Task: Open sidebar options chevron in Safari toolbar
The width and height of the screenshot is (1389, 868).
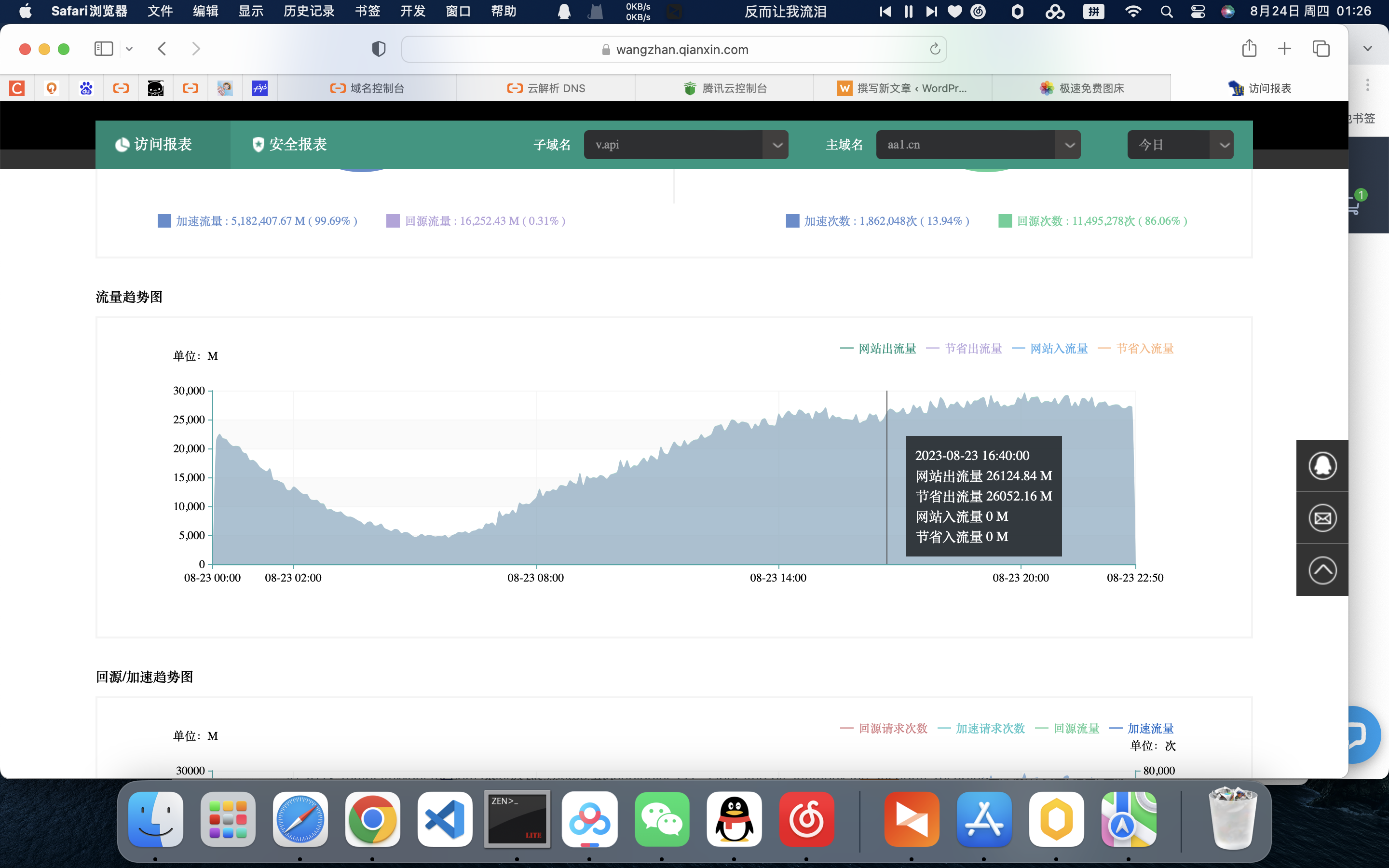Action: pos(129,49)
